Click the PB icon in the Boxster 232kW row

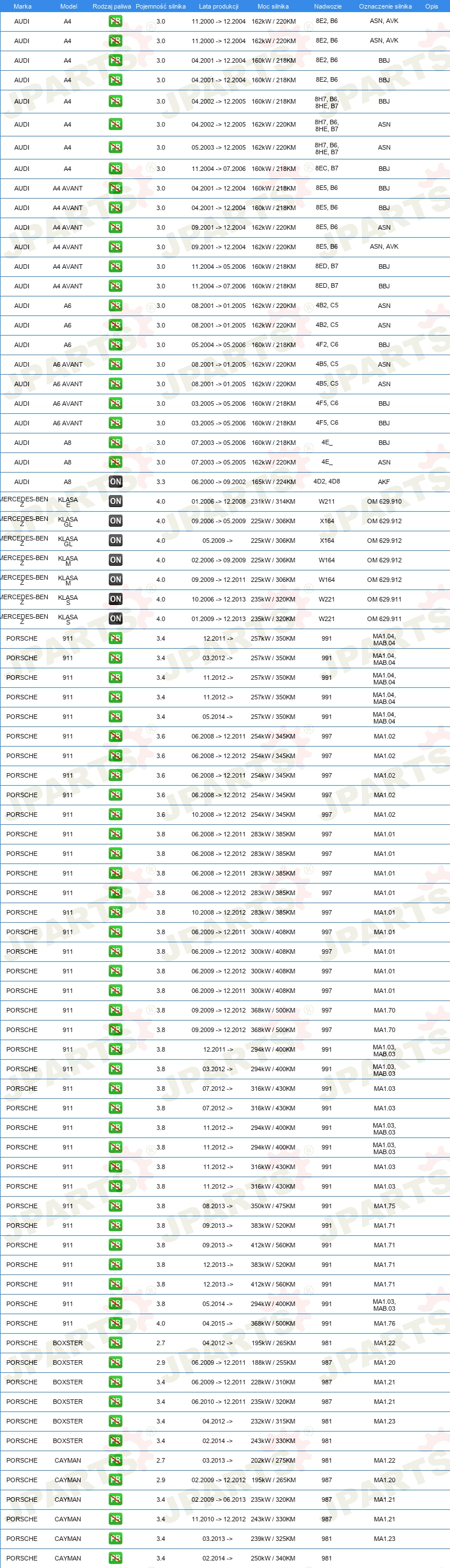coord(116,1421)
